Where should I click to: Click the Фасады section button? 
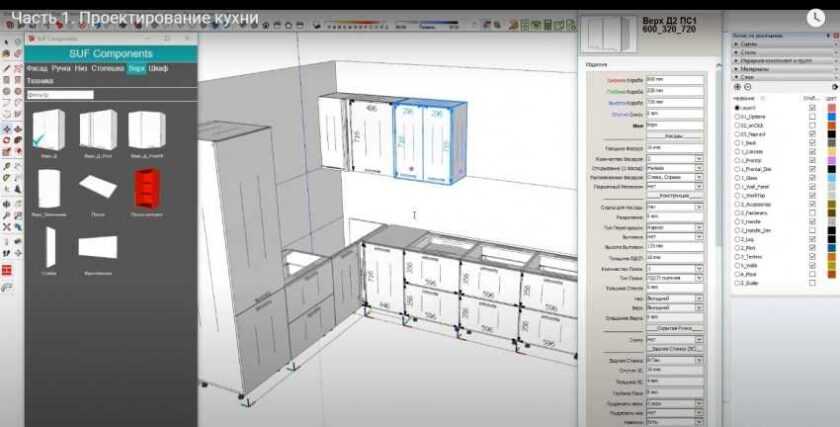point(673,135)
